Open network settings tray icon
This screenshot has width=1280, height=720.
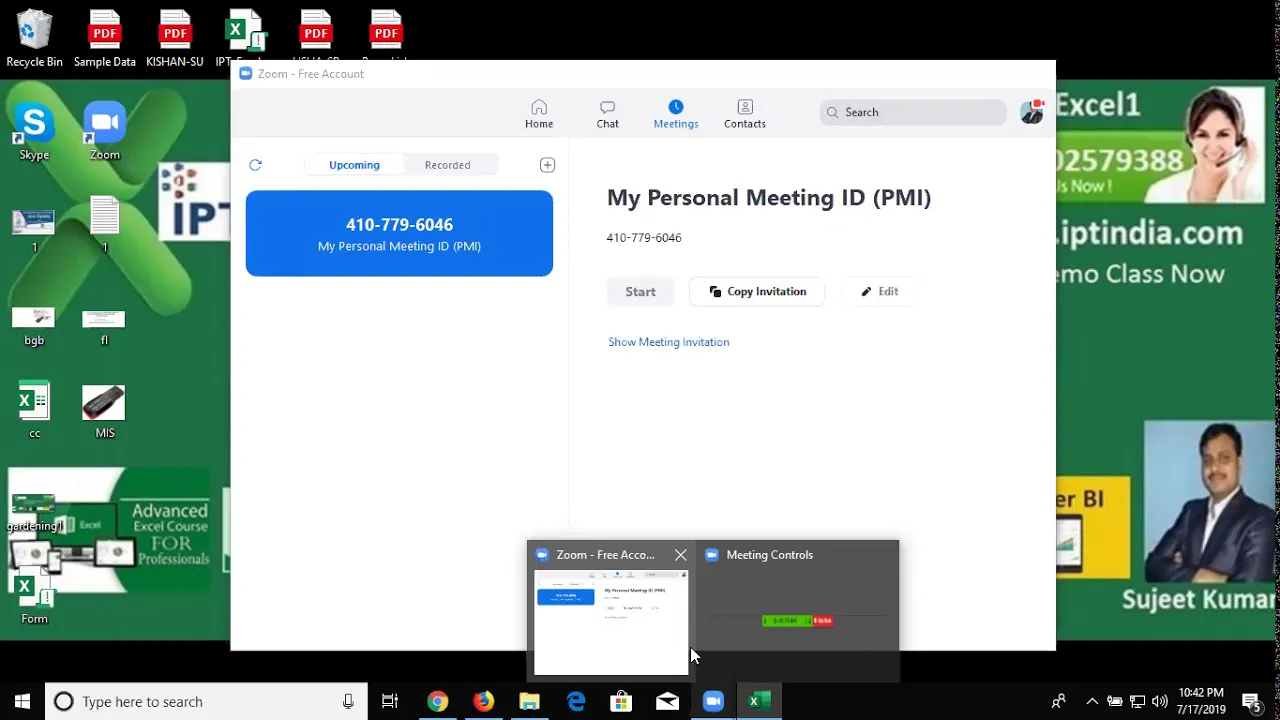click(x=1137, y=702)
